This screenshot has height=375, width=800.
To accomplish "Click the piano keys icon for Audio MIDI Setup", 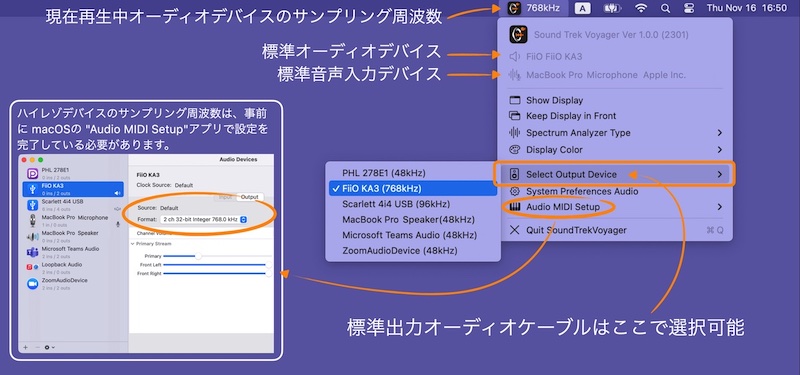I will pos(515,207).
